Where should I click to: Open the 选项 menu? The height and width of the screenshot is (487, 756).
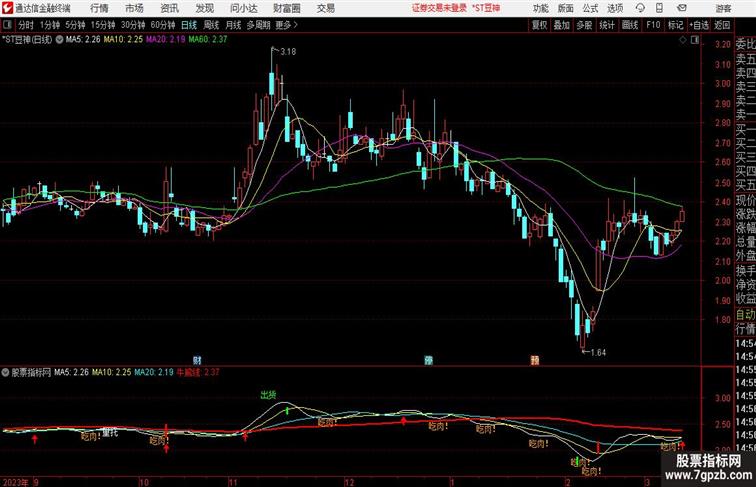coord(615,8)
